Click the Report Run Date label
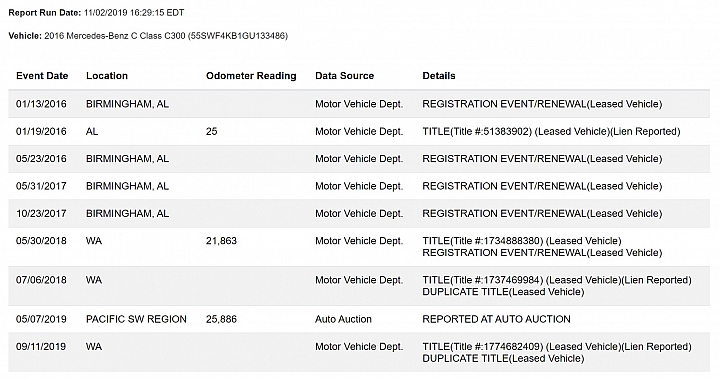720x379 pixels. (x=45, y=13)
